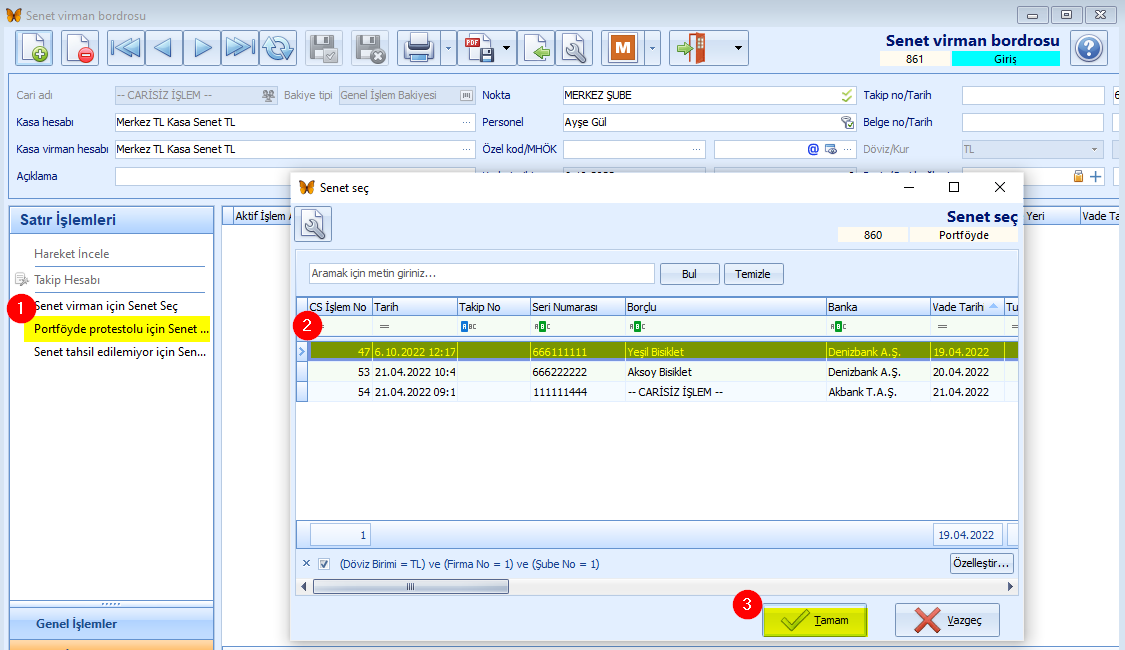1125x650 pixels.
Task: Click the Borçlu column filter row cell
Action: [725, 326]
